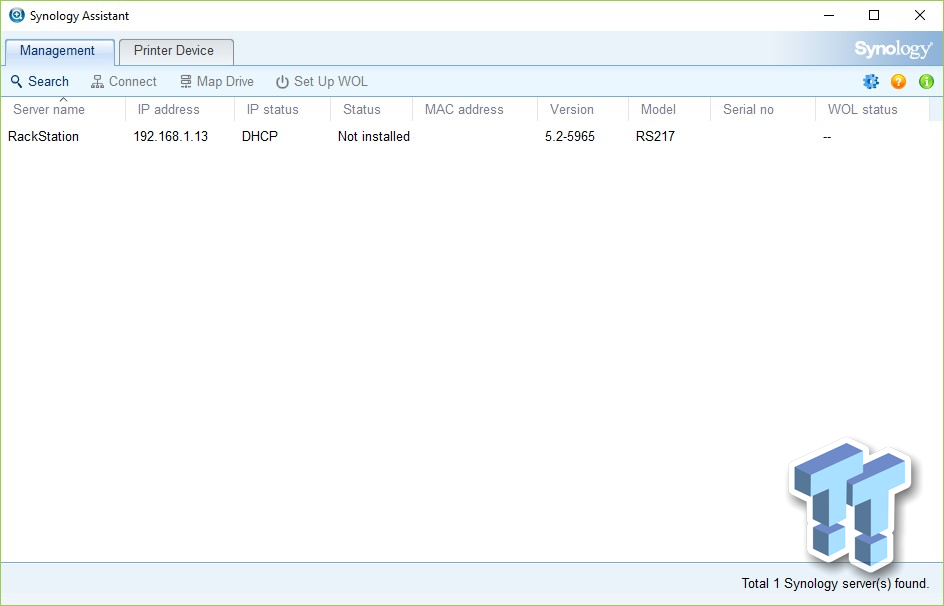Minimize the Synology Assistant window
This screenshot has width=944, height=606.
829,16
